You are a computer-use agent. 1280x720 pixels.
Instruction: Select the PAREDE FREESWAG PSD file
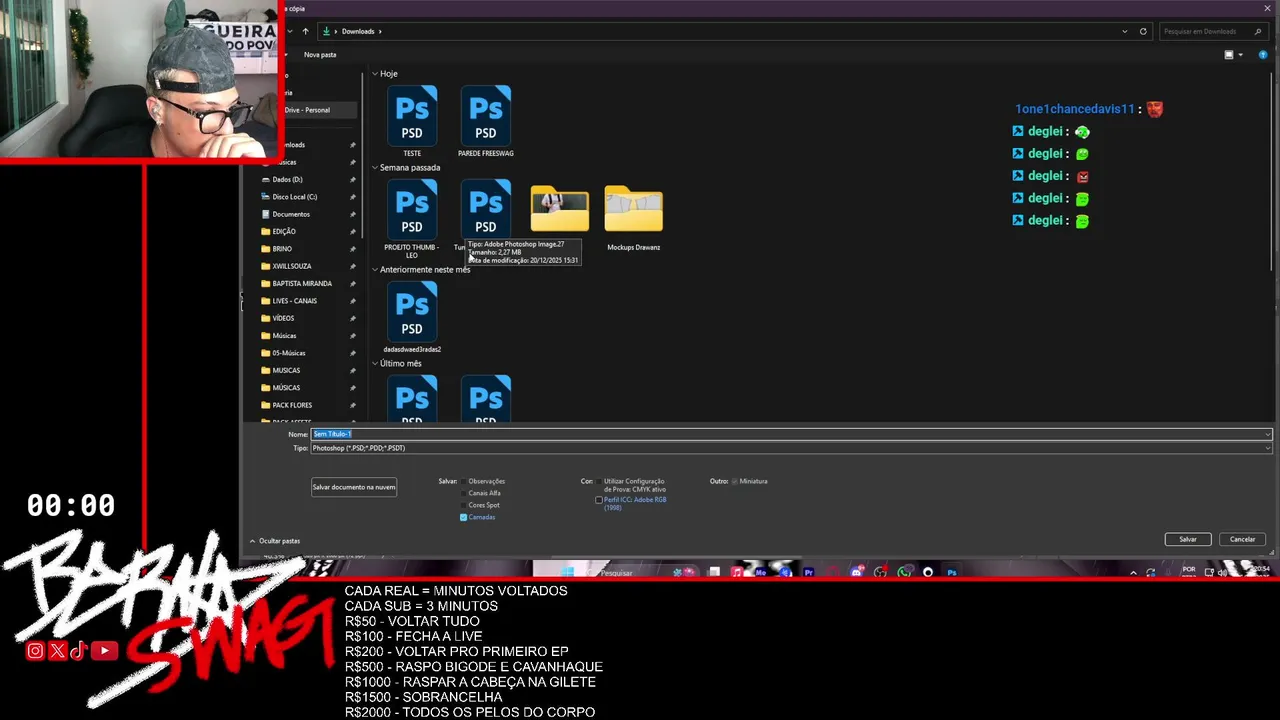tap(486, 121)
